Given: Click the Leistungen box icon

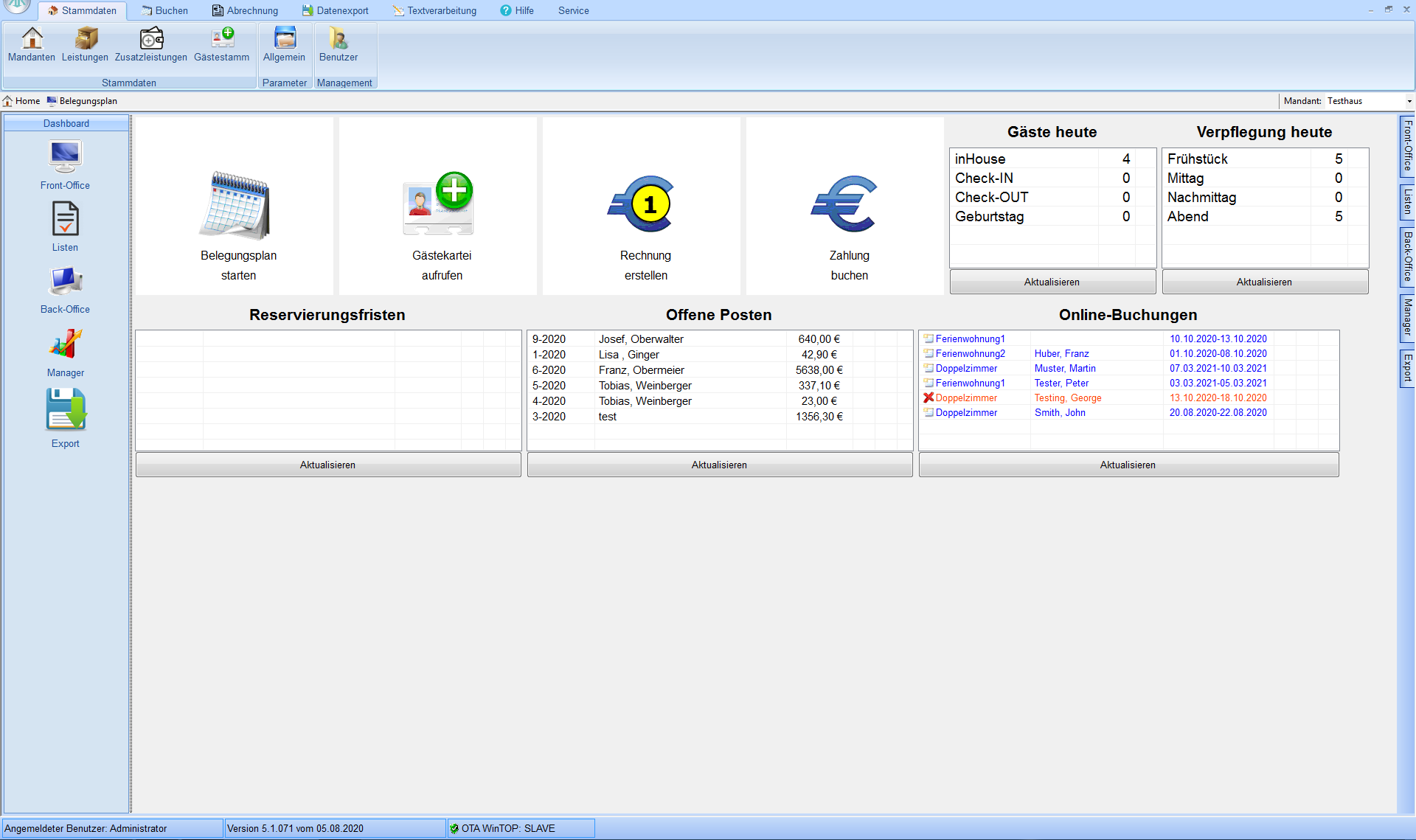Looking at the screenshot, I should click(85, 39).
